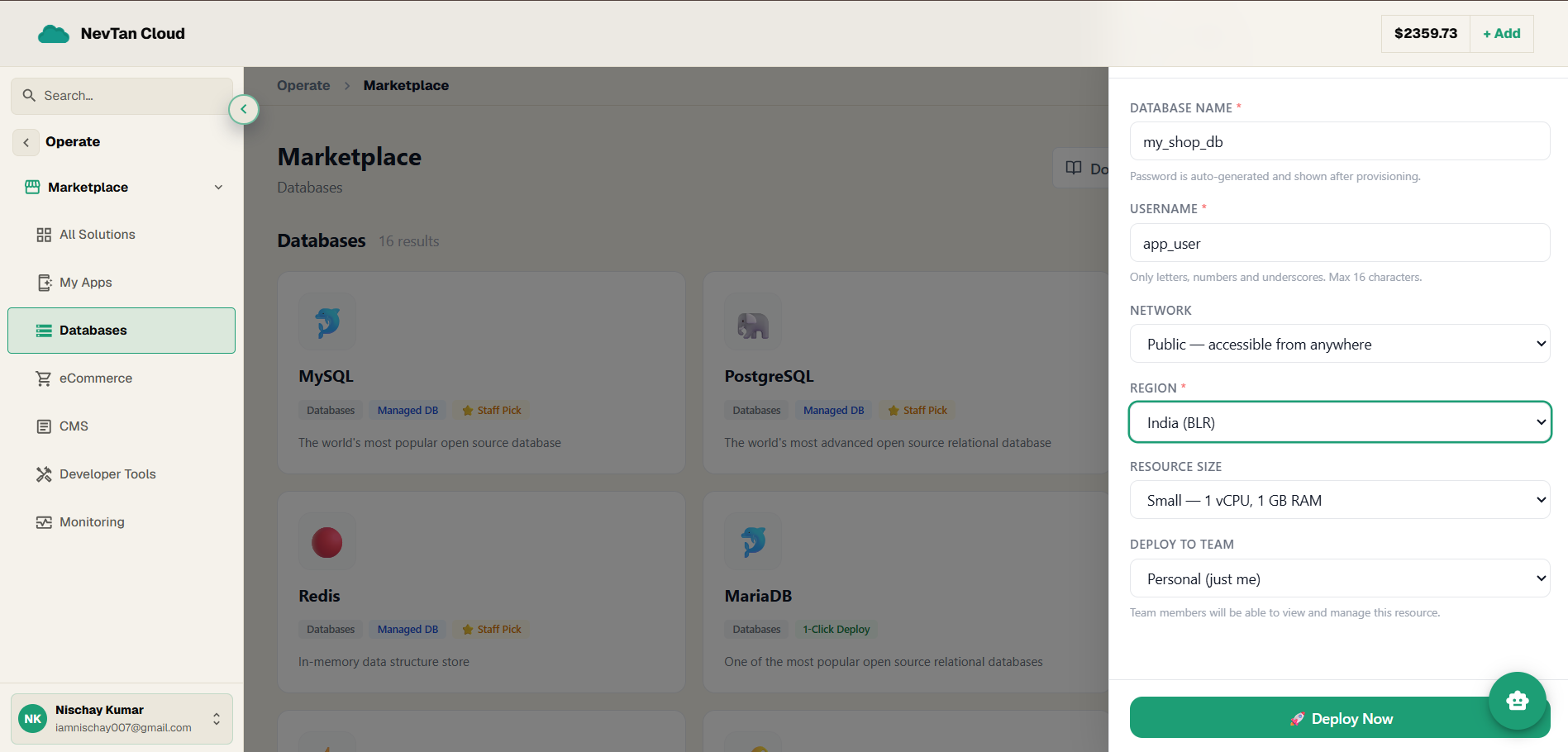Click the email iamnischay007@gmail.com
1568x752 pixels.
tap(123, 728)
